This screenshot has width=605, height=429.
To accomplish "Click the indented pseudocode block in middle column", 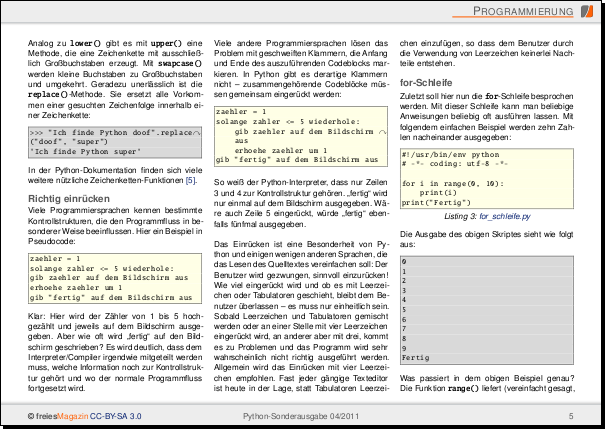I will coord(299,131).
